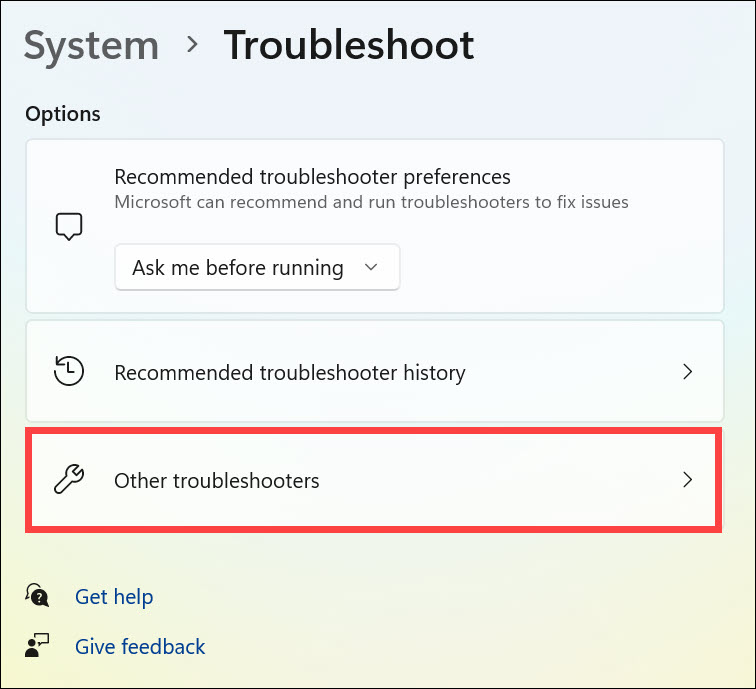Open Other troubleshooters

217,481
